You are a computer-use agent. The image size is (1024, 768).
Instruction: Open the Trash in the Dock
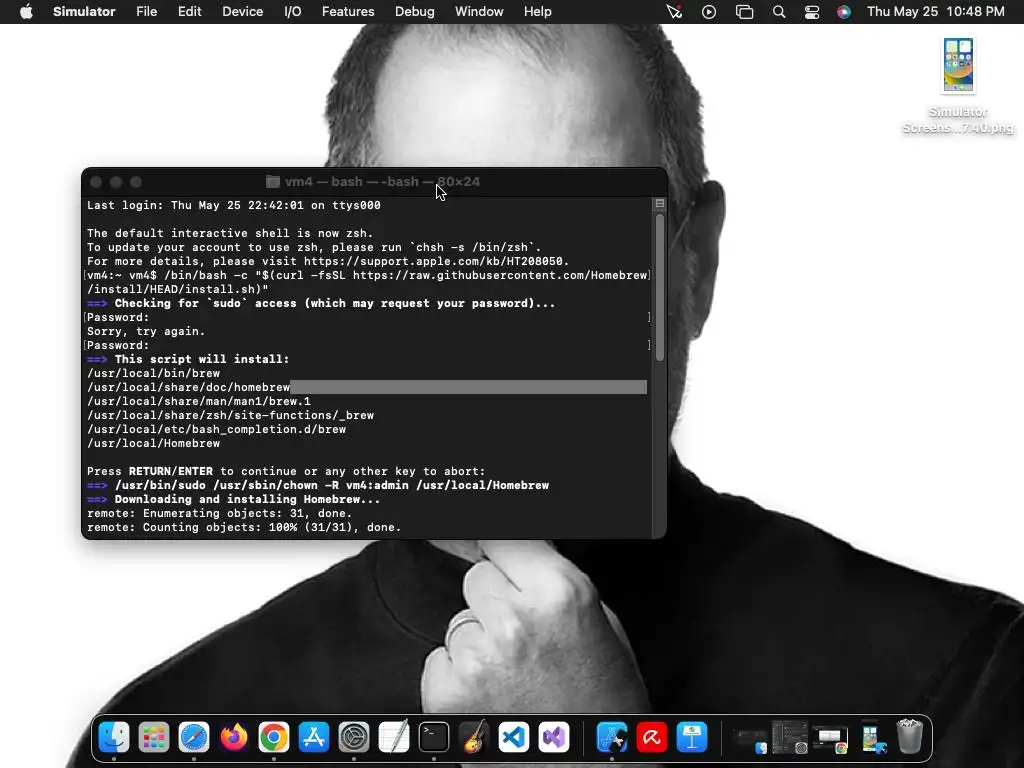(910, 736)
